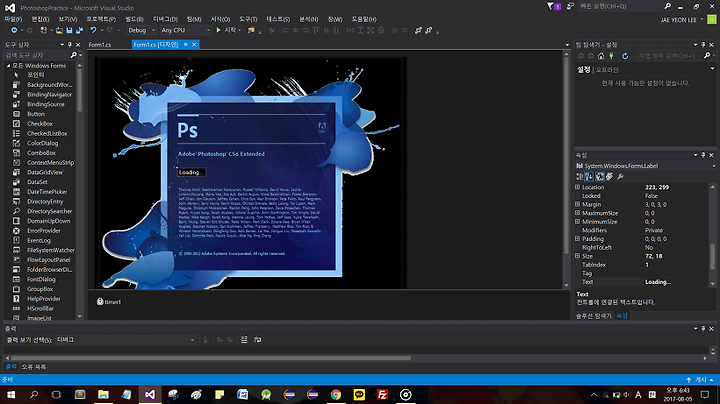Image resolution: width=720 pixels, height=404 pixels.
Task: Open the 디버그(D) menu
Action: tap(165, 19)
